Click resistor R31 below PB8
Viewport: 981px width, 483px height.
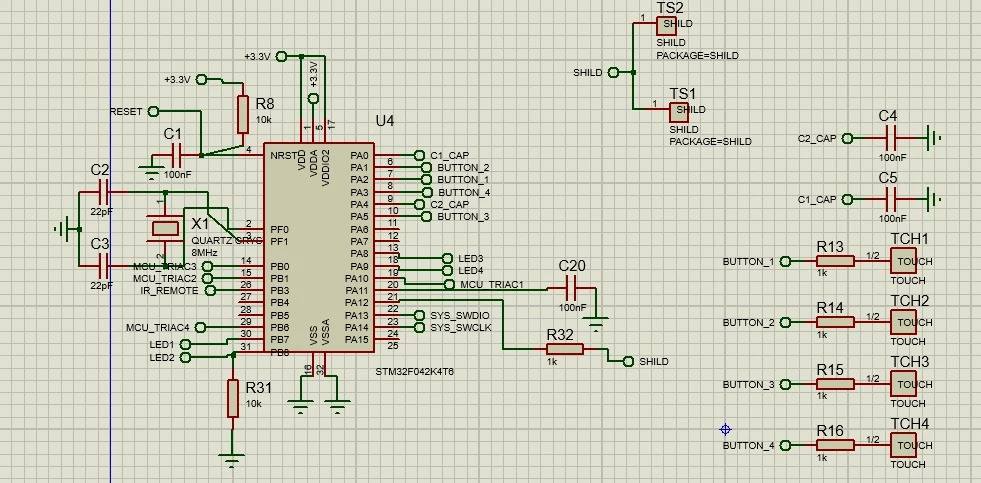point(233,398)
